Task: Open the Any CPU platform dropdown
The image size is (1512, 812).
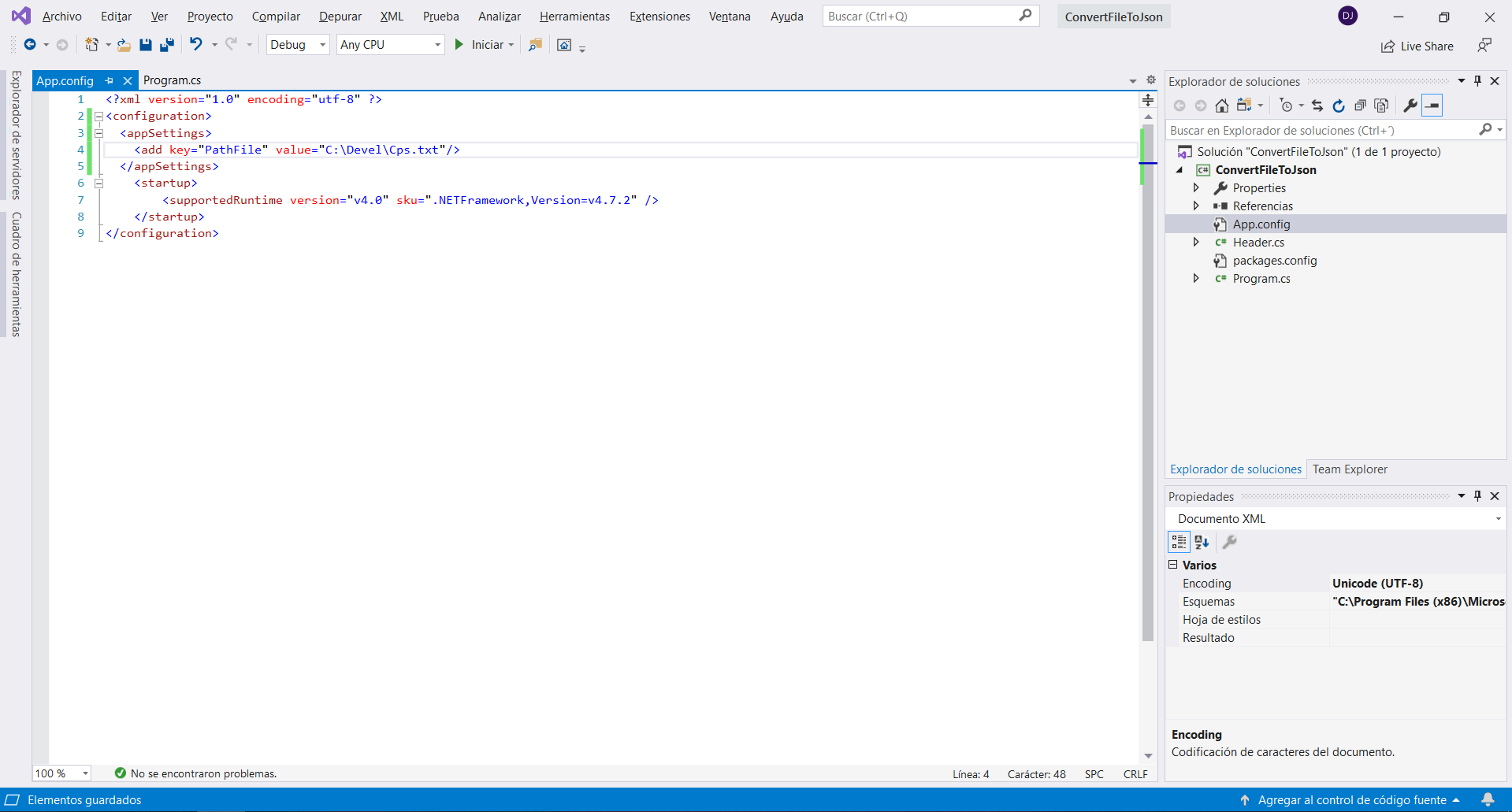Action: tap(390, 45)
